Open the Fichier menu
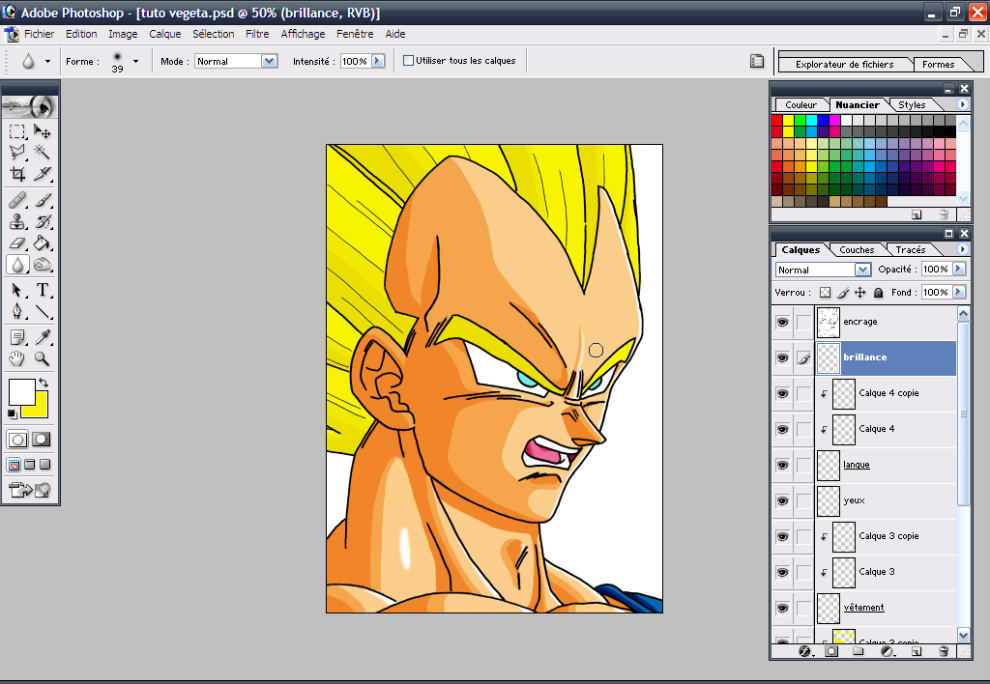The image size is (990, 684). click(x=39, y=34)
